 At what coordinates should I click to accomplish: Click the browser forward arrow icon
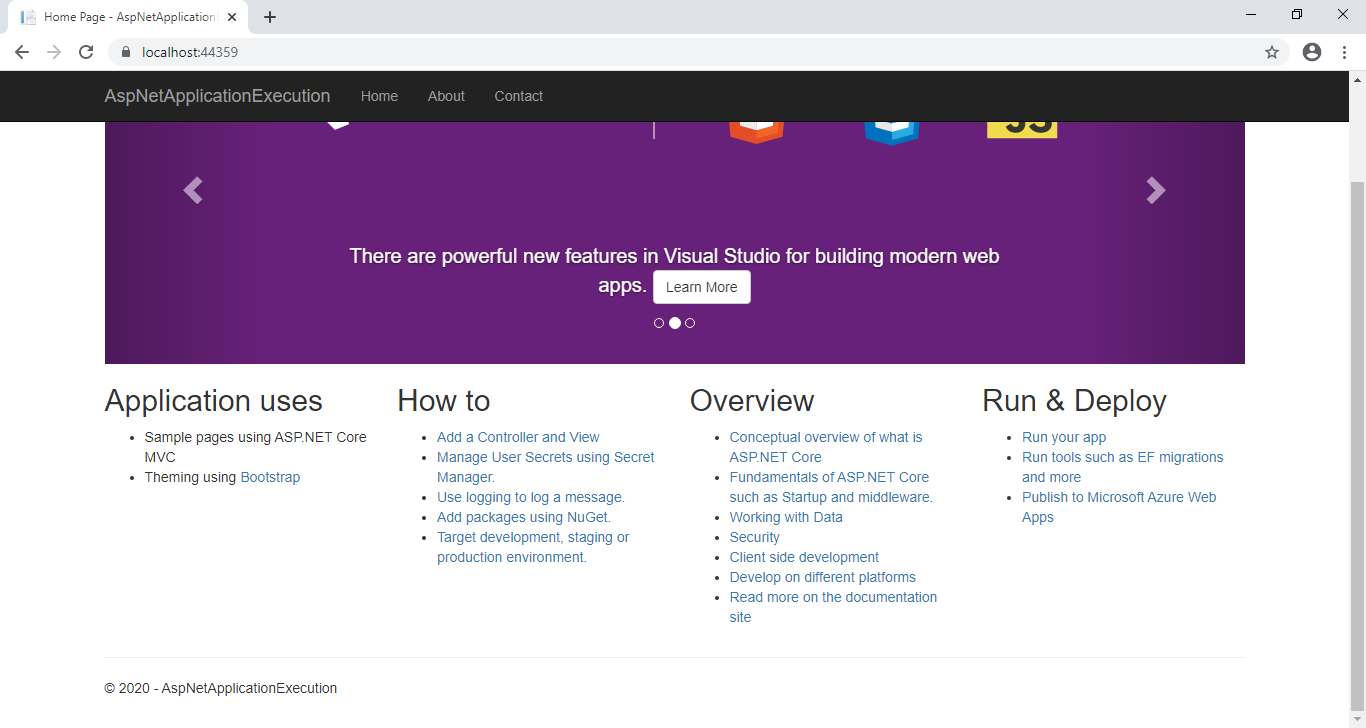click(54, 51)
